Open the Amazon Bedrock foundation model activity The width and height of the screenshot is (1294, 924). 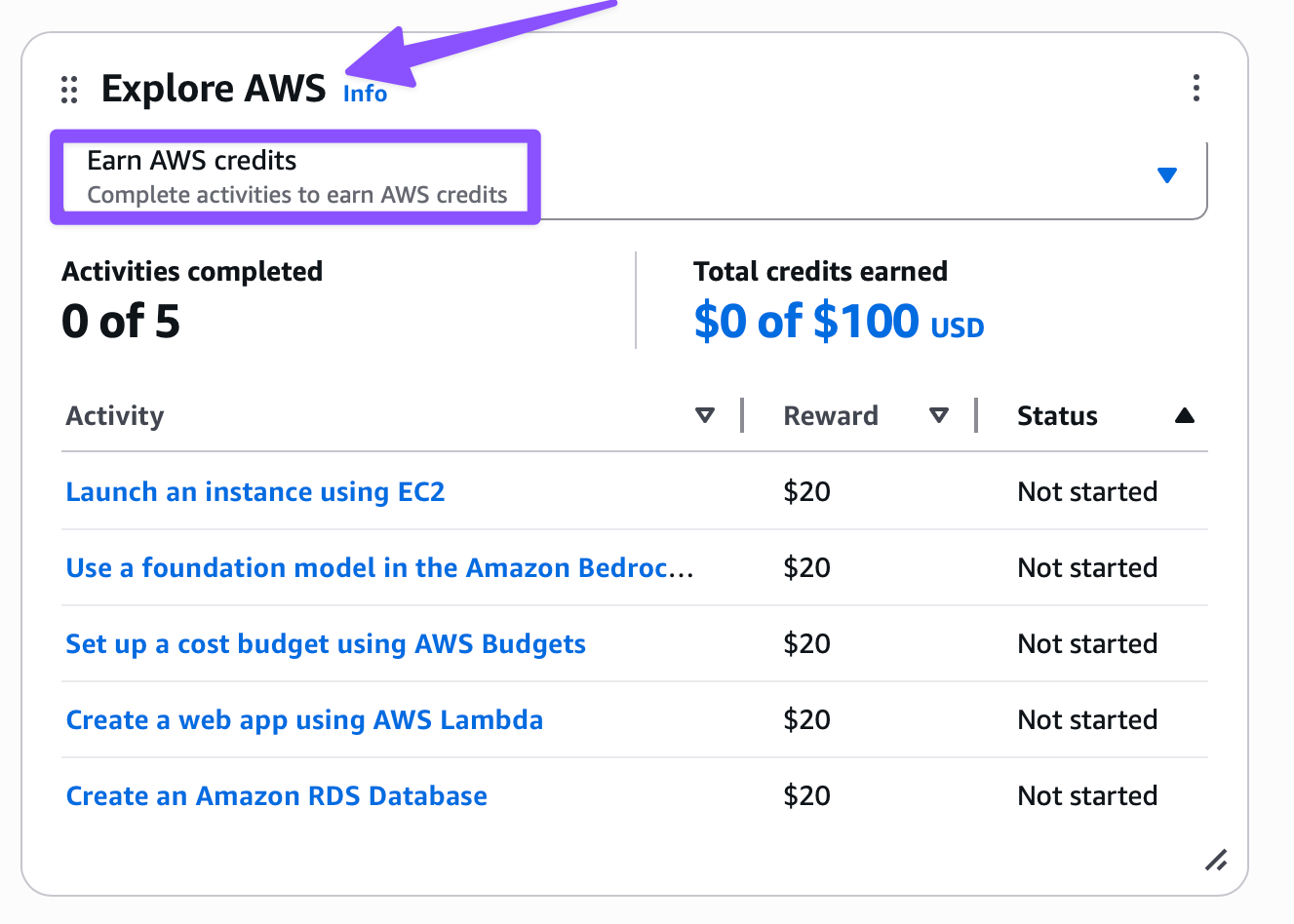379,568
